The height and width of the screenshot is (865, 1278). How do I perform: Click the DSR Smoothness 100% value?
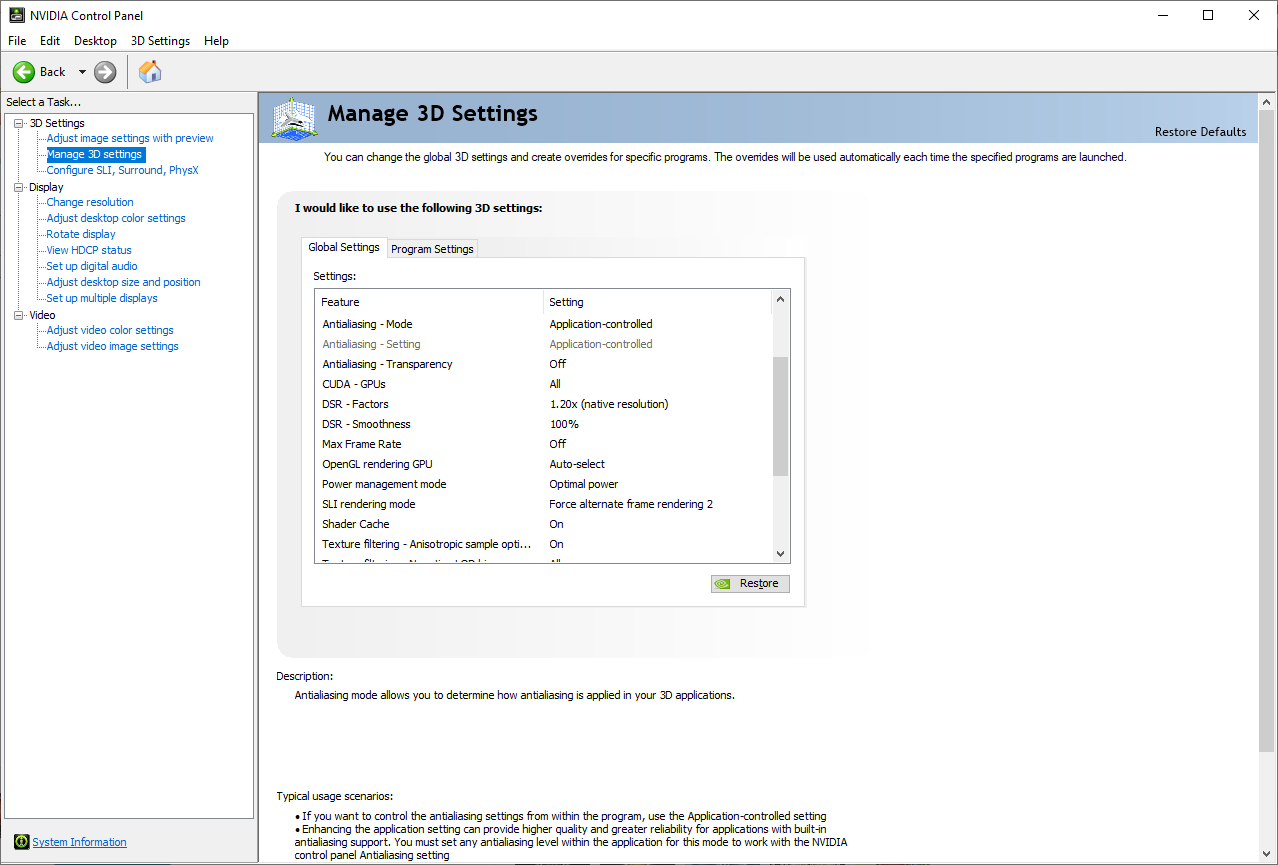click(x=564, y=424)
